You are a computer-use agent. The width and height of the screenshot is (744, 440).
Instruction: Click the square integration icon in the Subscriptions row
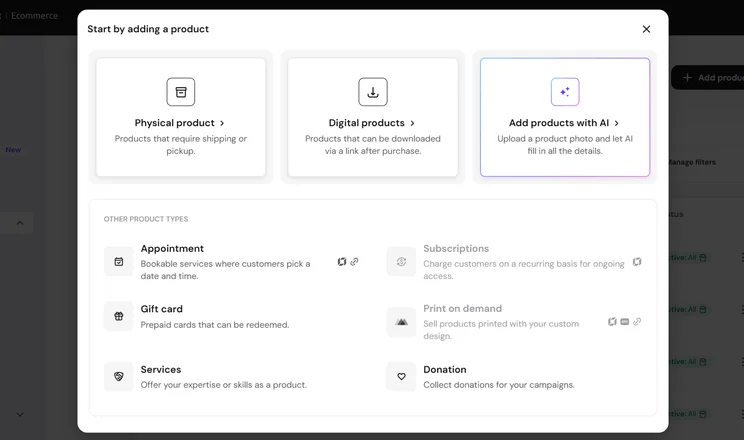click(x=637, y=262)
